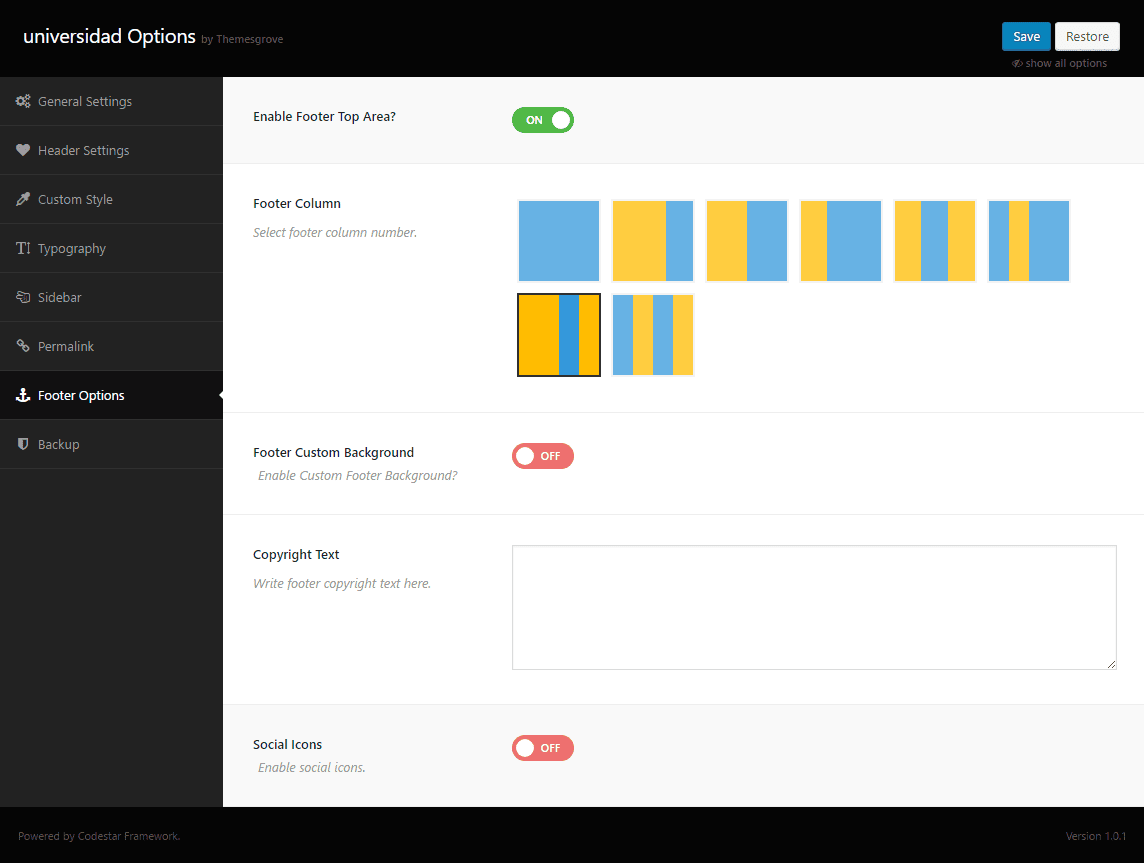The height and width of the screenshot is (863, 1144).
Task: Disable the Footer Top Area toggle
Action: click(542, 120)
